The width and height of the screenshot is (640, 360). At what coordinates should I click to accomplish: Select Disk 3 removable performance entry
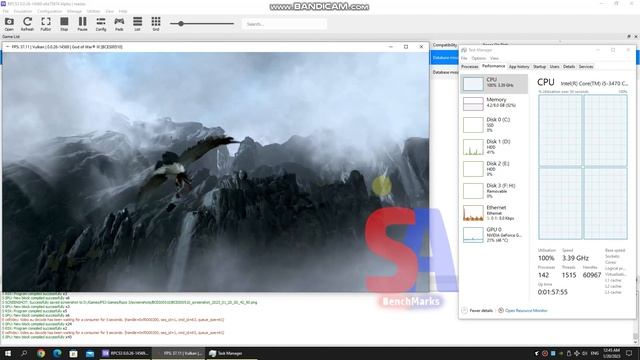(x=494, y=191)
